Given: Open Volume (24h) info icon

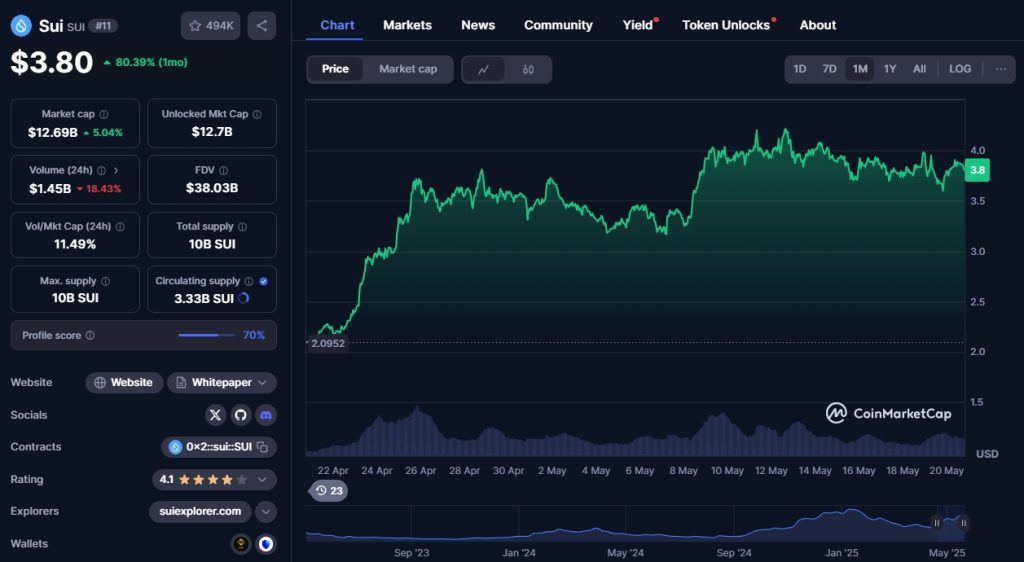Looking at the screenshot, I should pyautogui.click(x=101, y=170).
